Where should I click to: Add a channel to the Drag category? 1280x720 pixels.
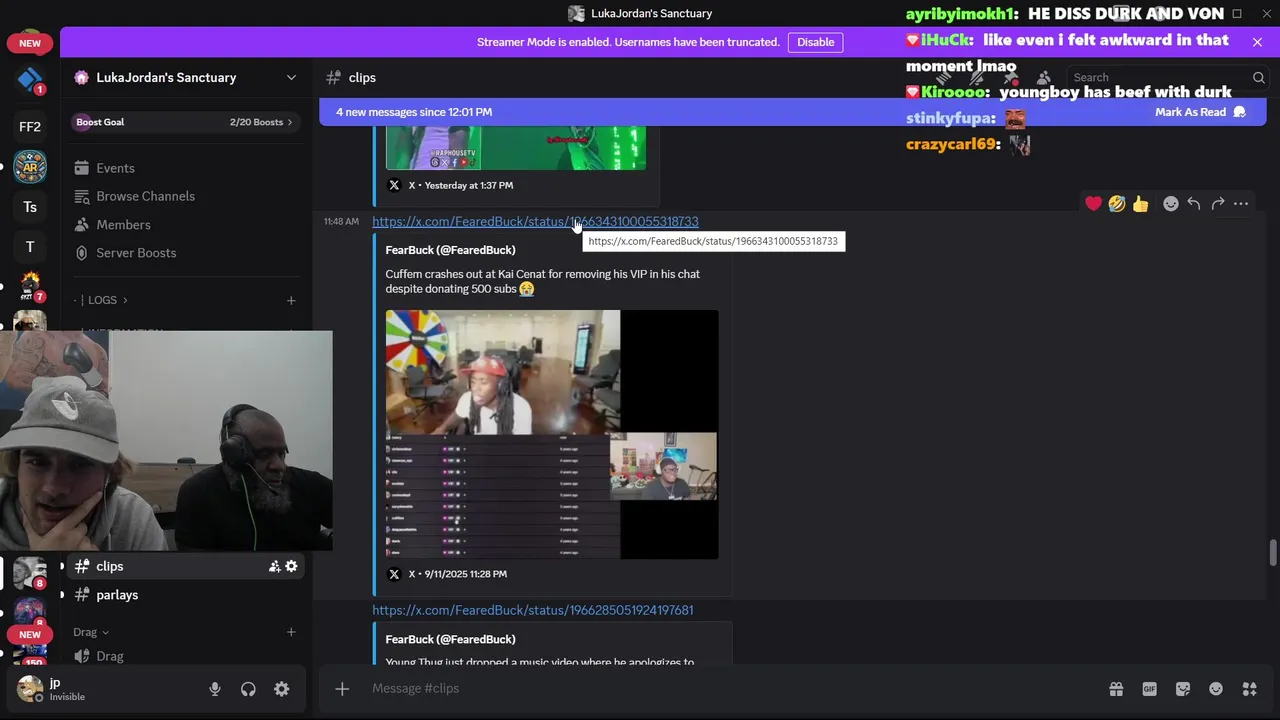coord(291,632)
